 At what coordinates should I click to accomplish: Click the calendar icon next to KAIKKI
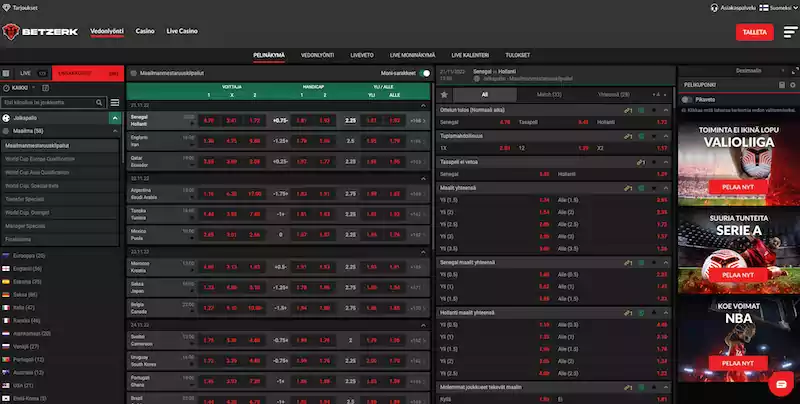[45, 88]
